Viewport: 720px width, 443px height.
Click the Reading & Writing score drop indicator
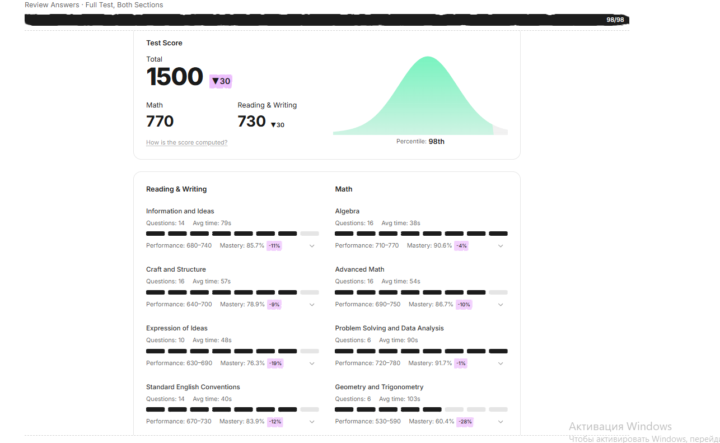[277, 125]
